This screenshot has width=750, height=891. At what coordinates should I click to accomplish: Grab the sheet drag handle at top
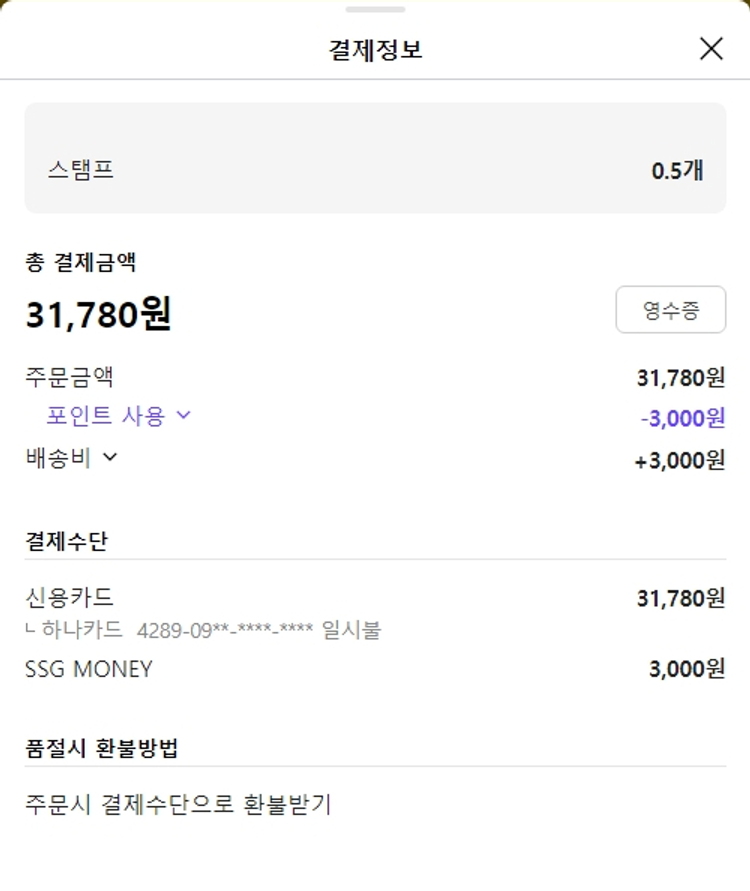pos(375,9)
